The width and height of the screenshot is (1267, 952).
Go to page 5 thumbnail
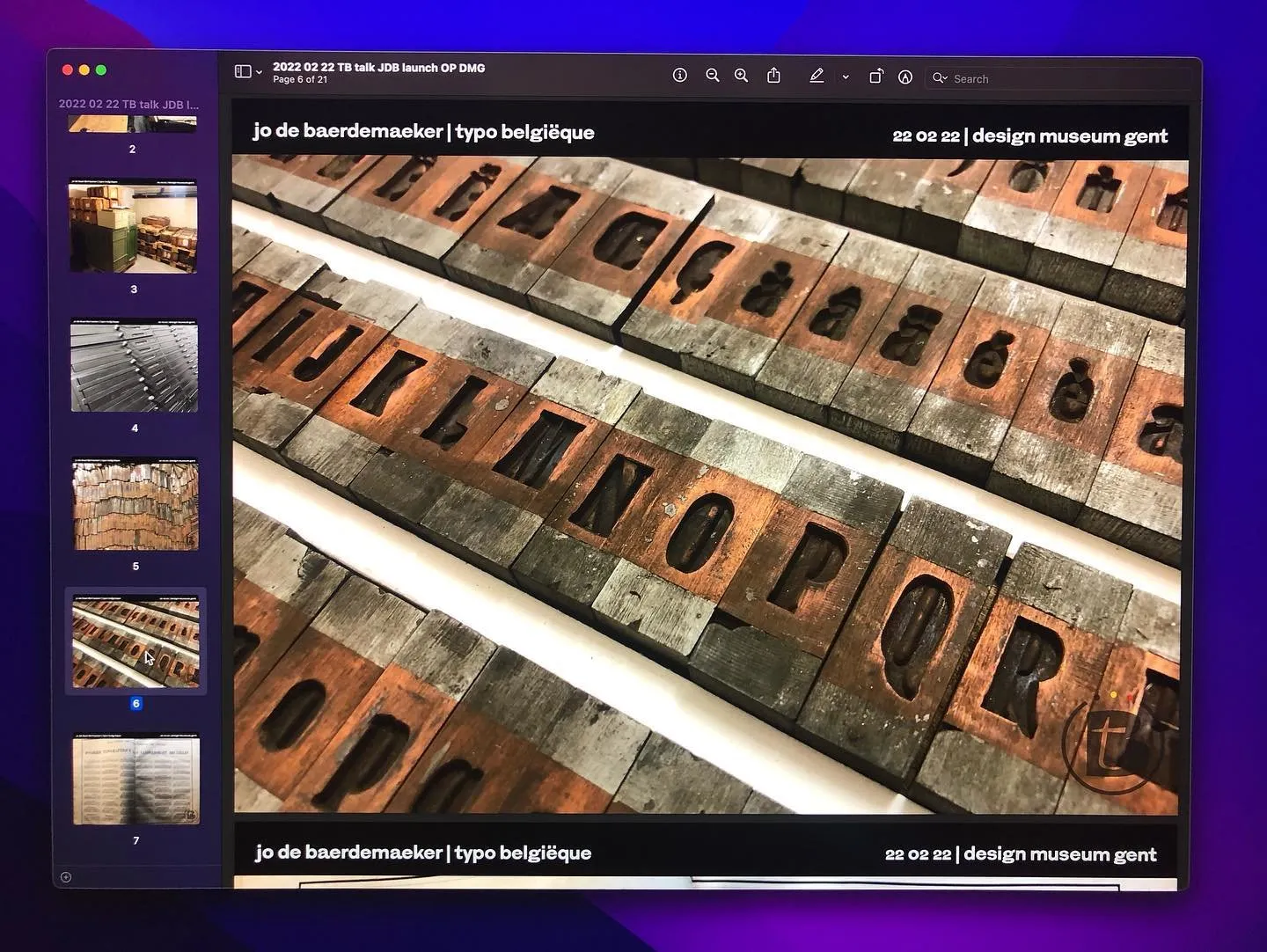click(x=135, y=505)
